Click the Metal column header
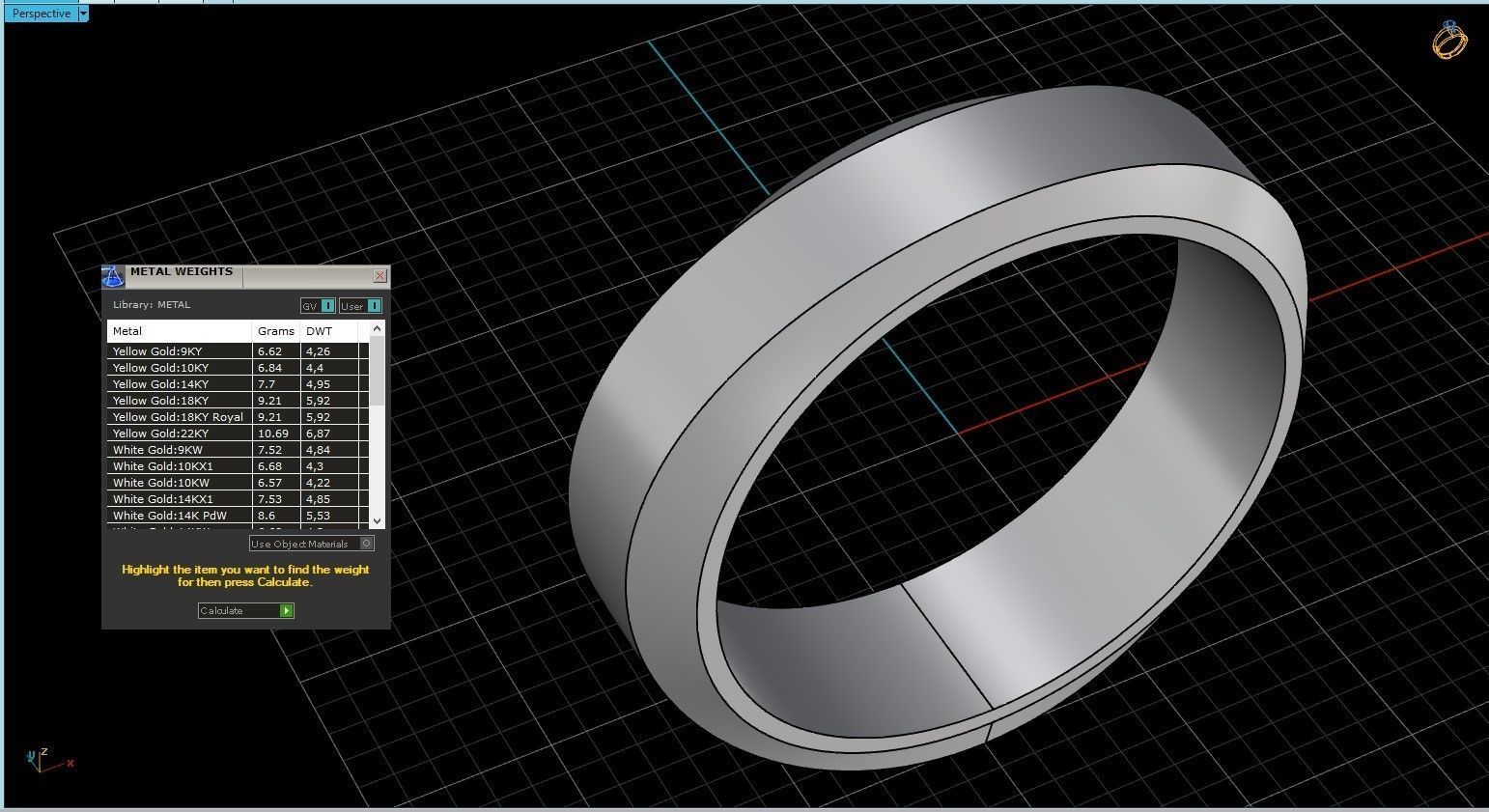The width and height of the screenshot is (1489, 812). pos(180,331)
